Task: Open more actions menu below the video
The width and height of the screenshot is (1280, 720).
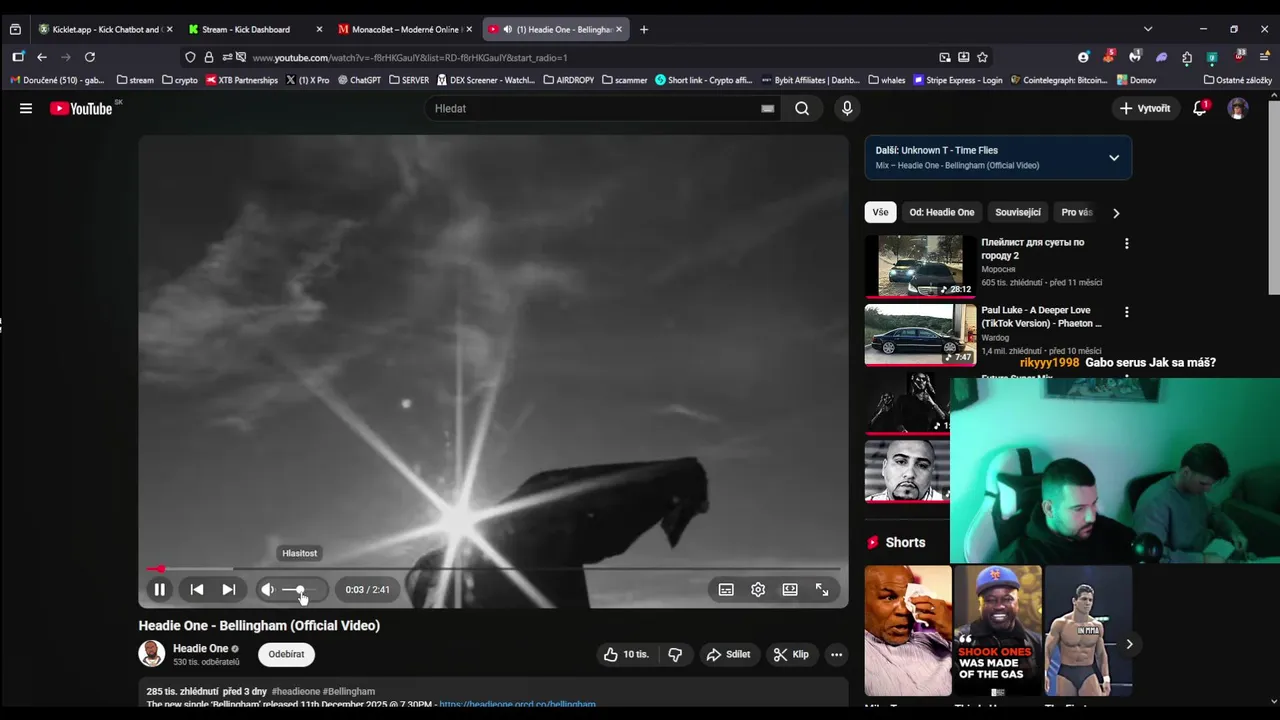Action: (836, 654)
